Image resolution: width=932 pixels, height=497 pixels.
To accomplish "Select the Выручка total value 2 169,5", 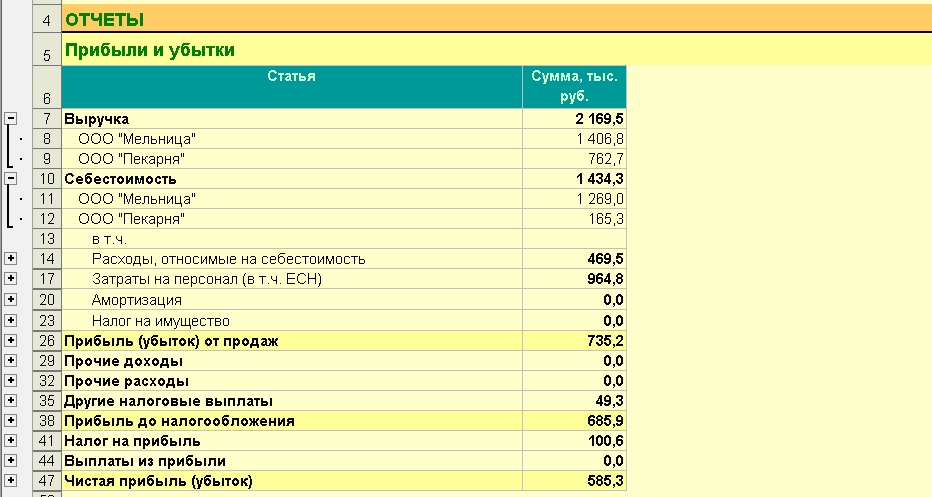I will [x=574, y=119].
